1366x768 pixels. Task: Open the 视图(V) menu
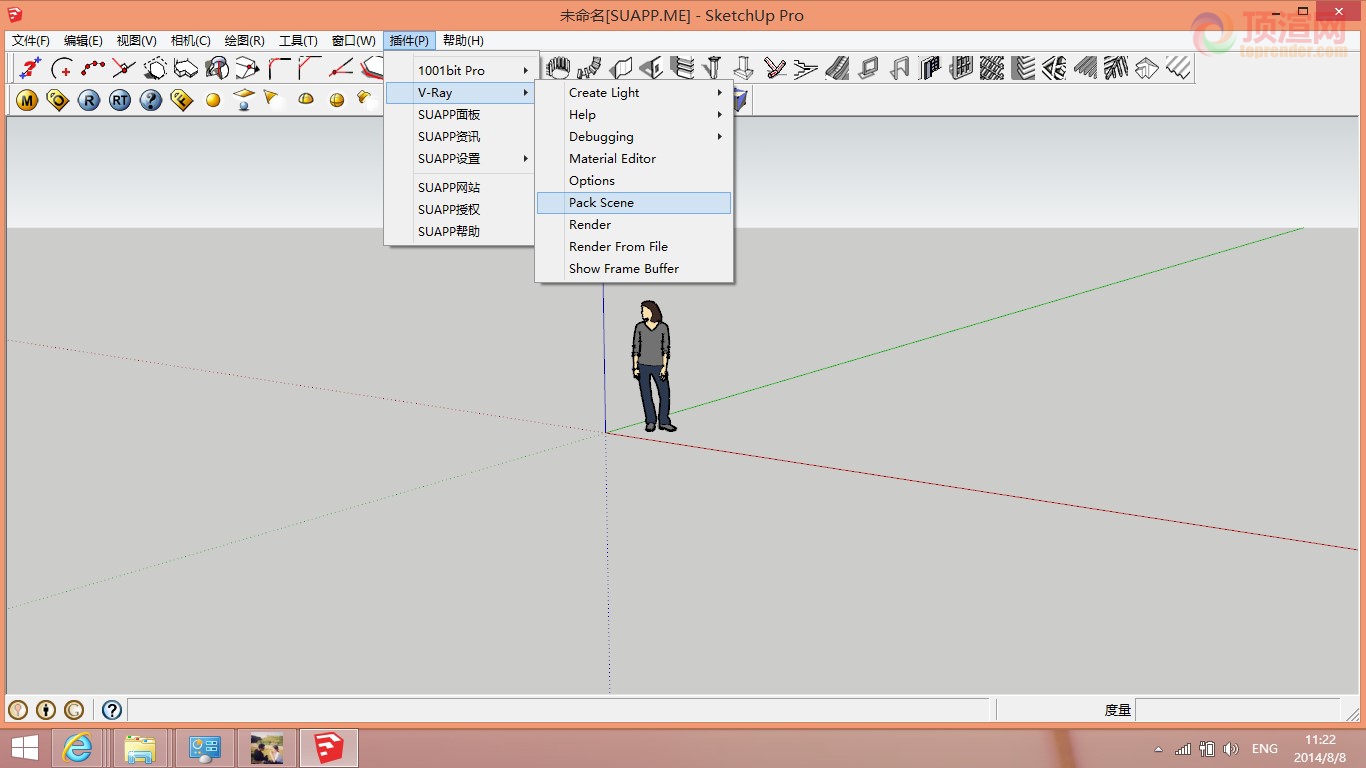point(137,41)
